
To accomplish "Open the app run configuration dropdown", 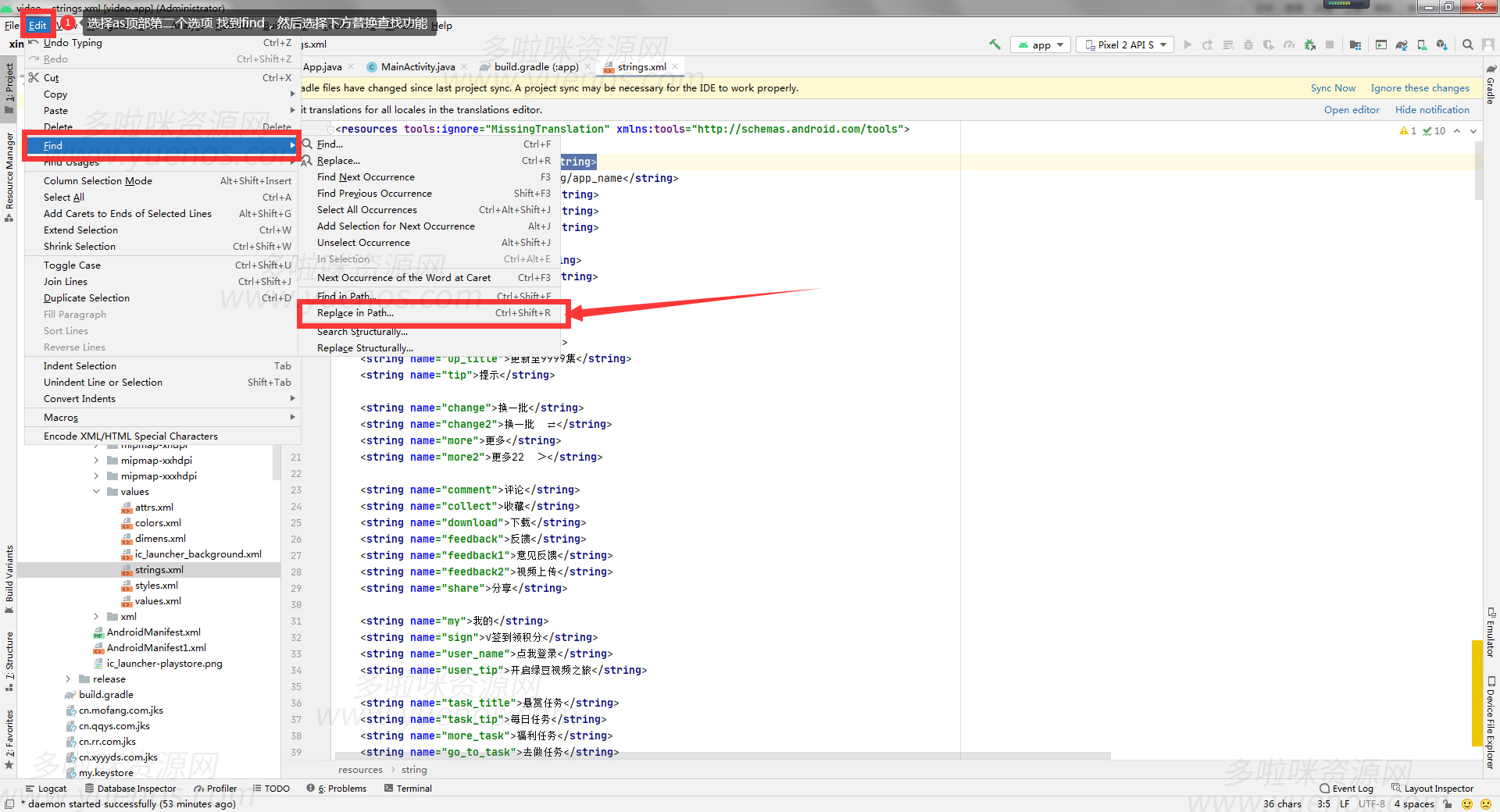I will click(x=1041, y=45).
